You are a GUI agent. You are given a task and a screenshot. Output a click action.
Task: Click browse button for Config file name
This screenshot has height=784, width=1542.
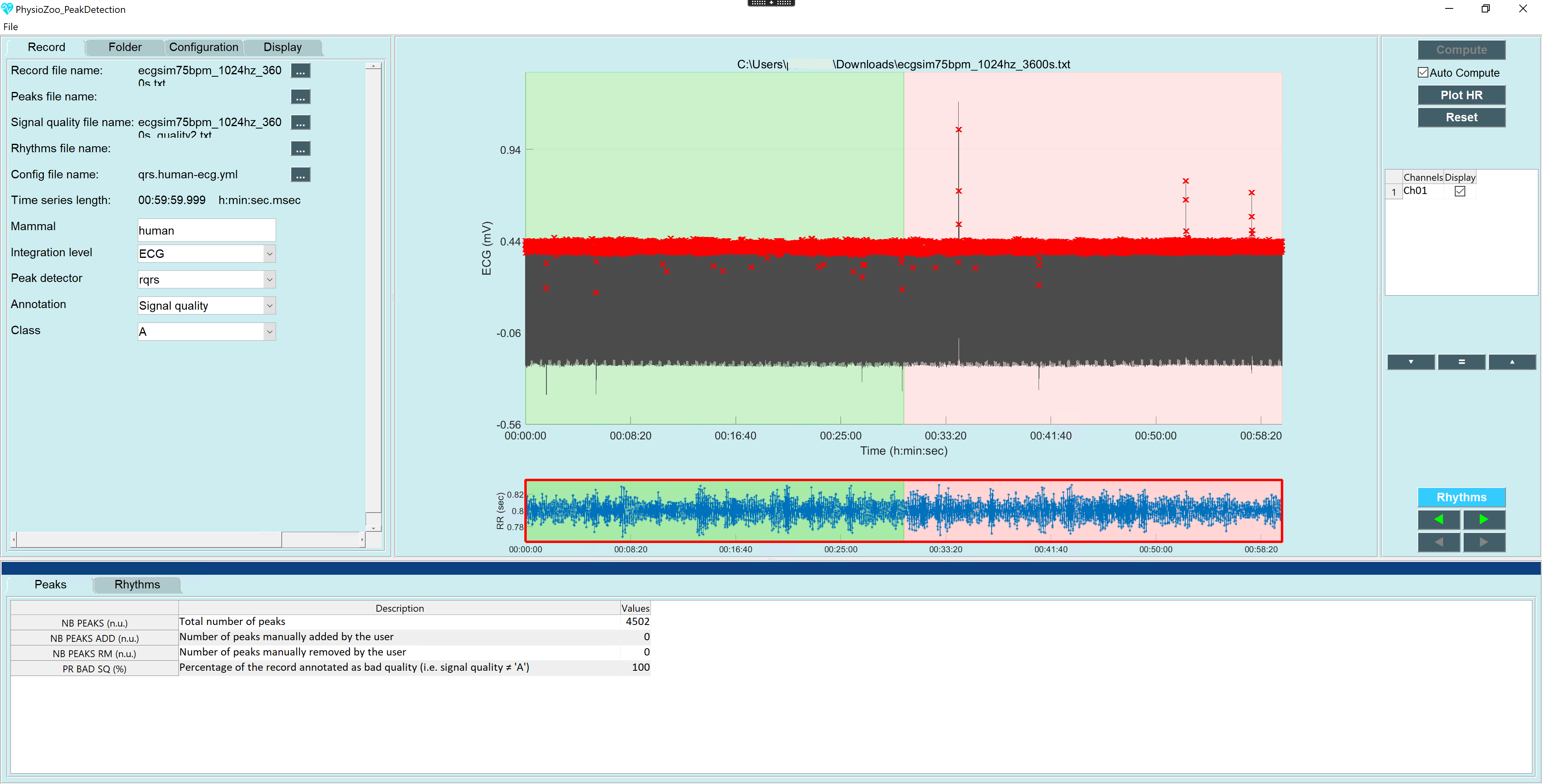[x=300, y=175]
